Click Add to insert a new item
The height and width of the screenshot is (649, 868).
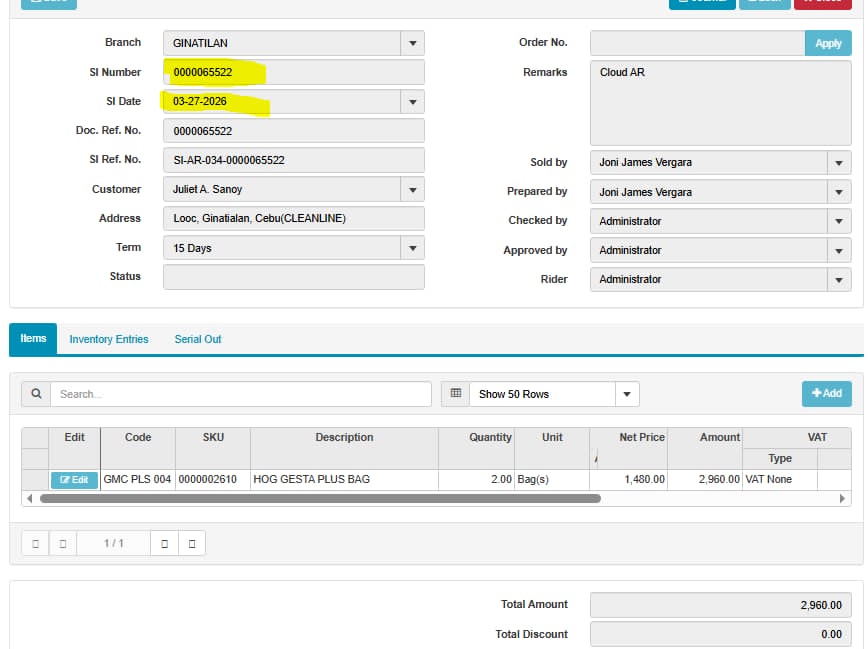[x=826, y=394]
